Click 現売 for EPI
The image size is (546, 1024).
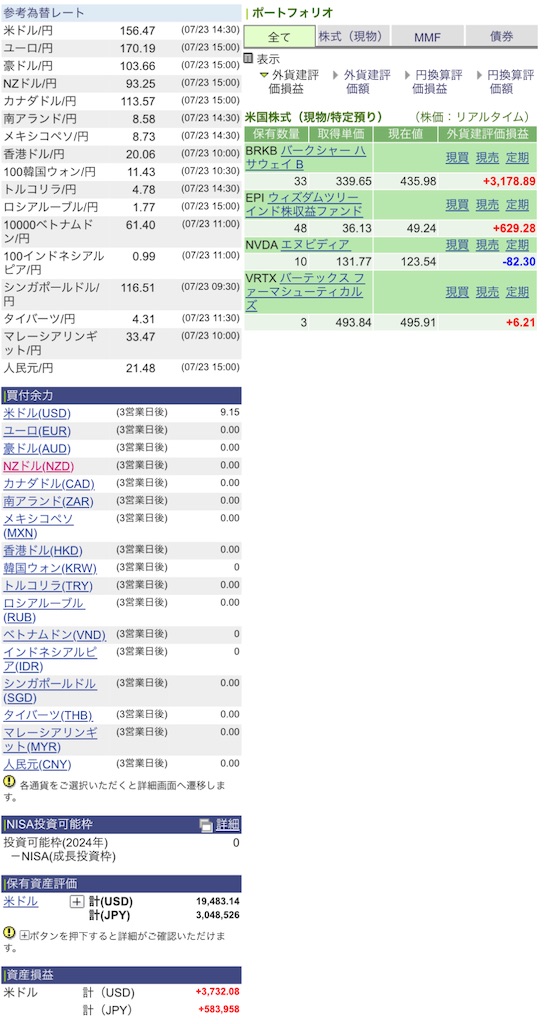coord(487,204)
